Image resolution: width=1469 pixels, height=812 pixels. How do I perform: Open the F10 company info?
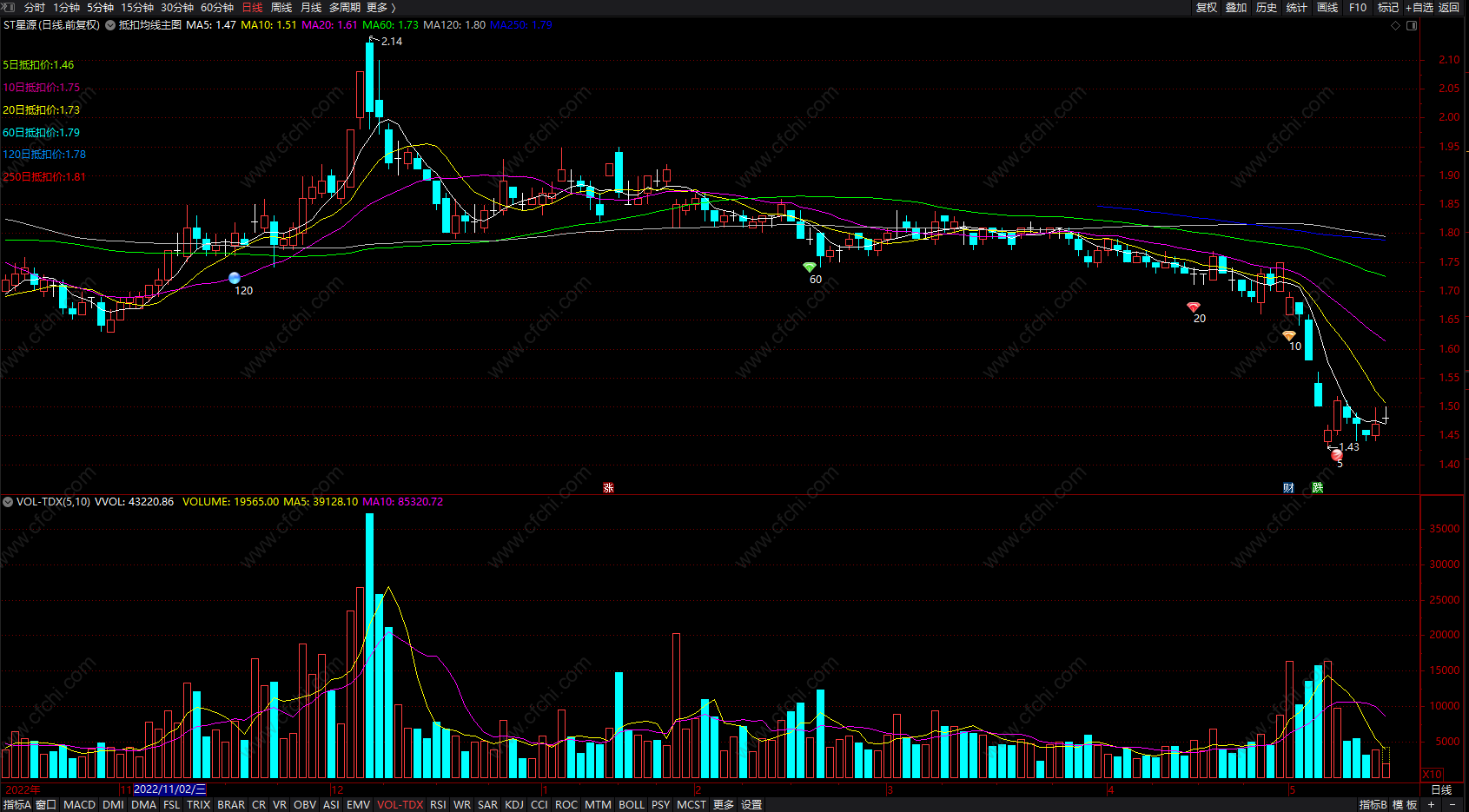[x=1358, y=7]
